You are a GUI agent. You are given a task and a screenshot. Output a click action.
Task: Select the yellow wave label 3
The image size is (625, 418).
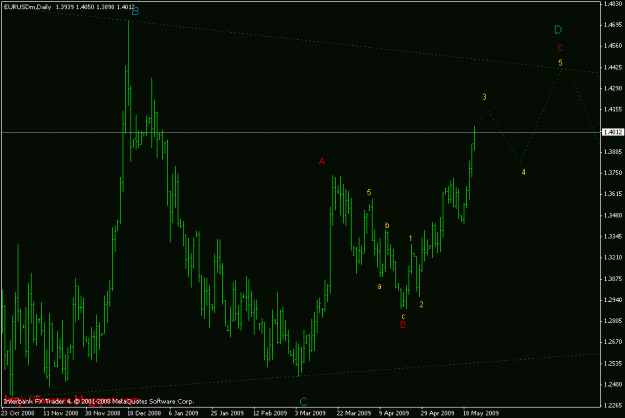point(484,97)
